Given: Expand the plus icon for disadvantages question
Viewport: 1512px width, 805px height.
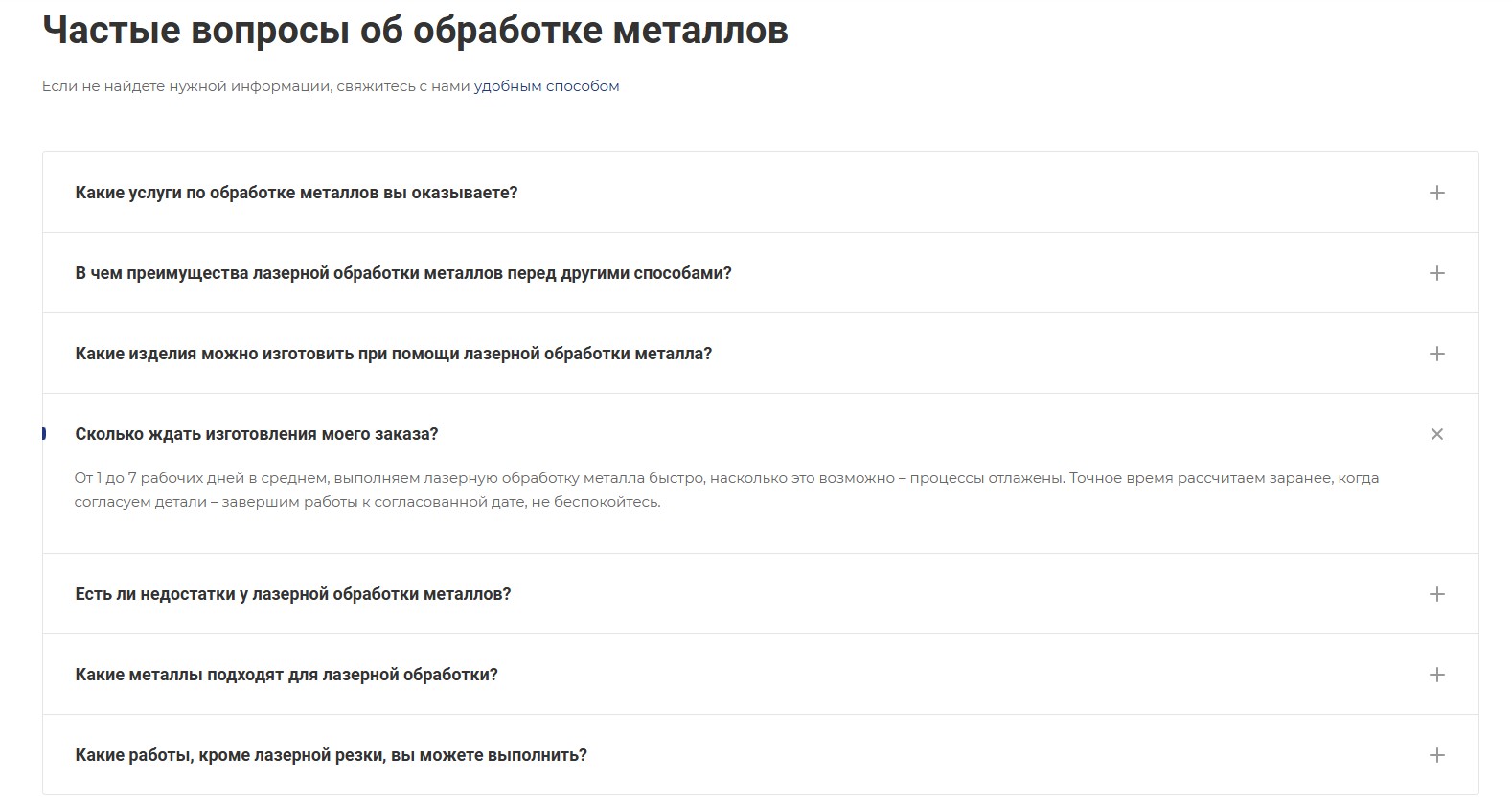Looking at the screenshot, I should [x=1436, y=594].
